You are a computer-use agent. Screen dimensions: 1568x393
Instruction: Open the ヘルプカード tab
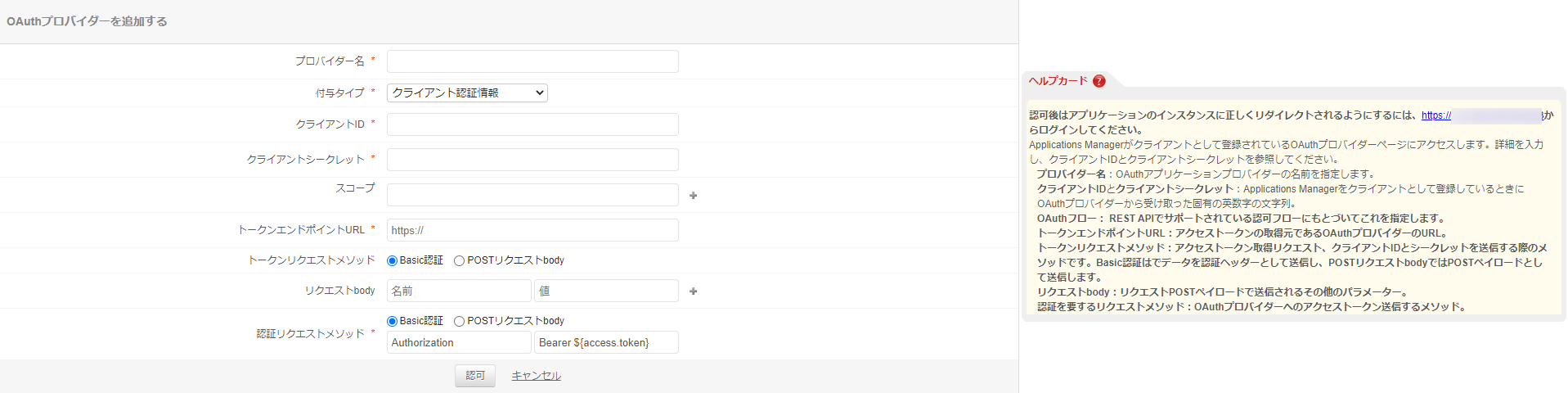(x=1058, y=81)
